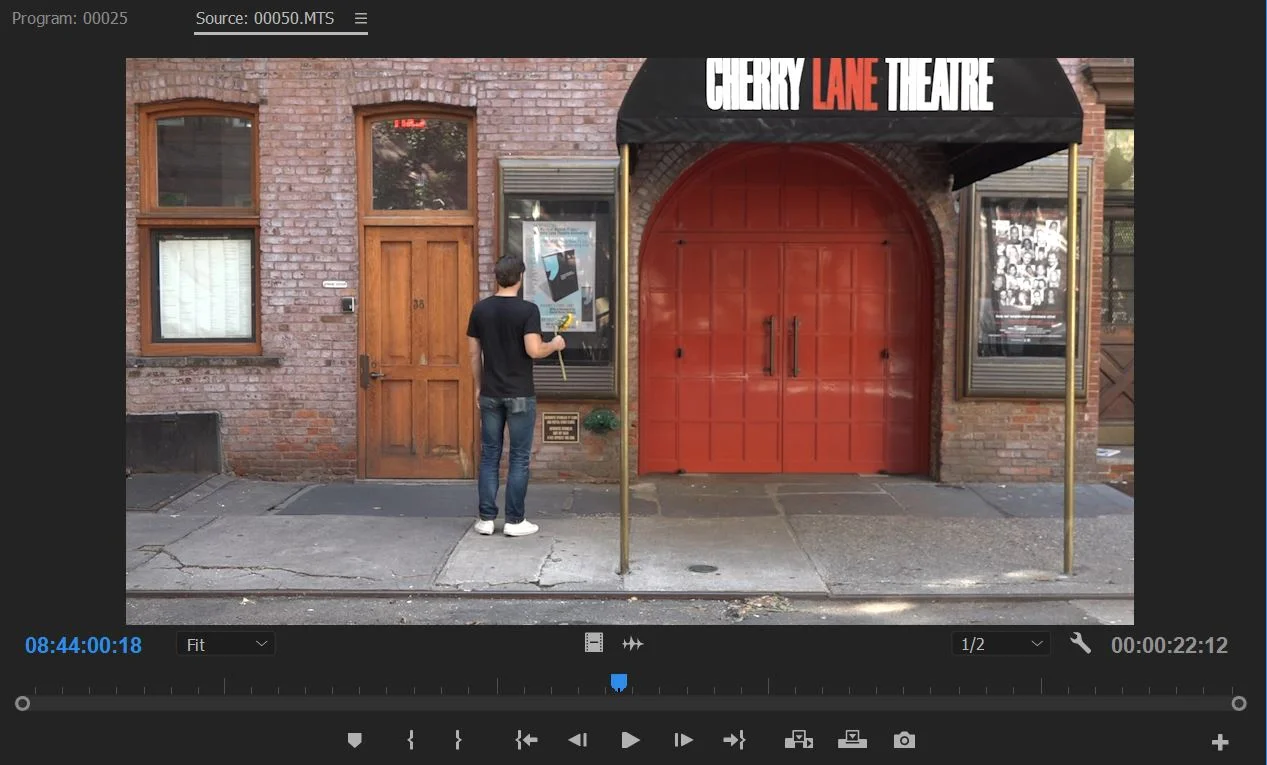The height and width of the screenshot is (765, 1267).
Task: Click the blue playhead on the time ruler
Action: coord(619,682)
